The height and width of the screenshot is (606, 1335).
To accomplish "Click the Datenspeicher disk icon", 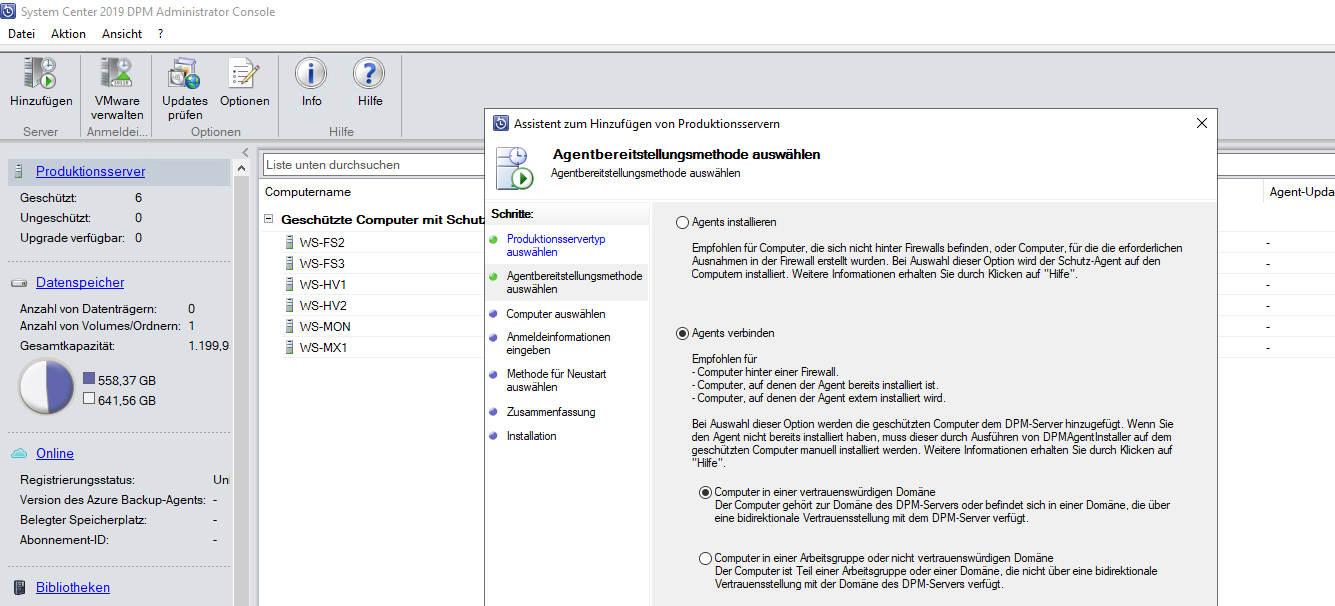I will pyautogui.click(x=20, y=283).
